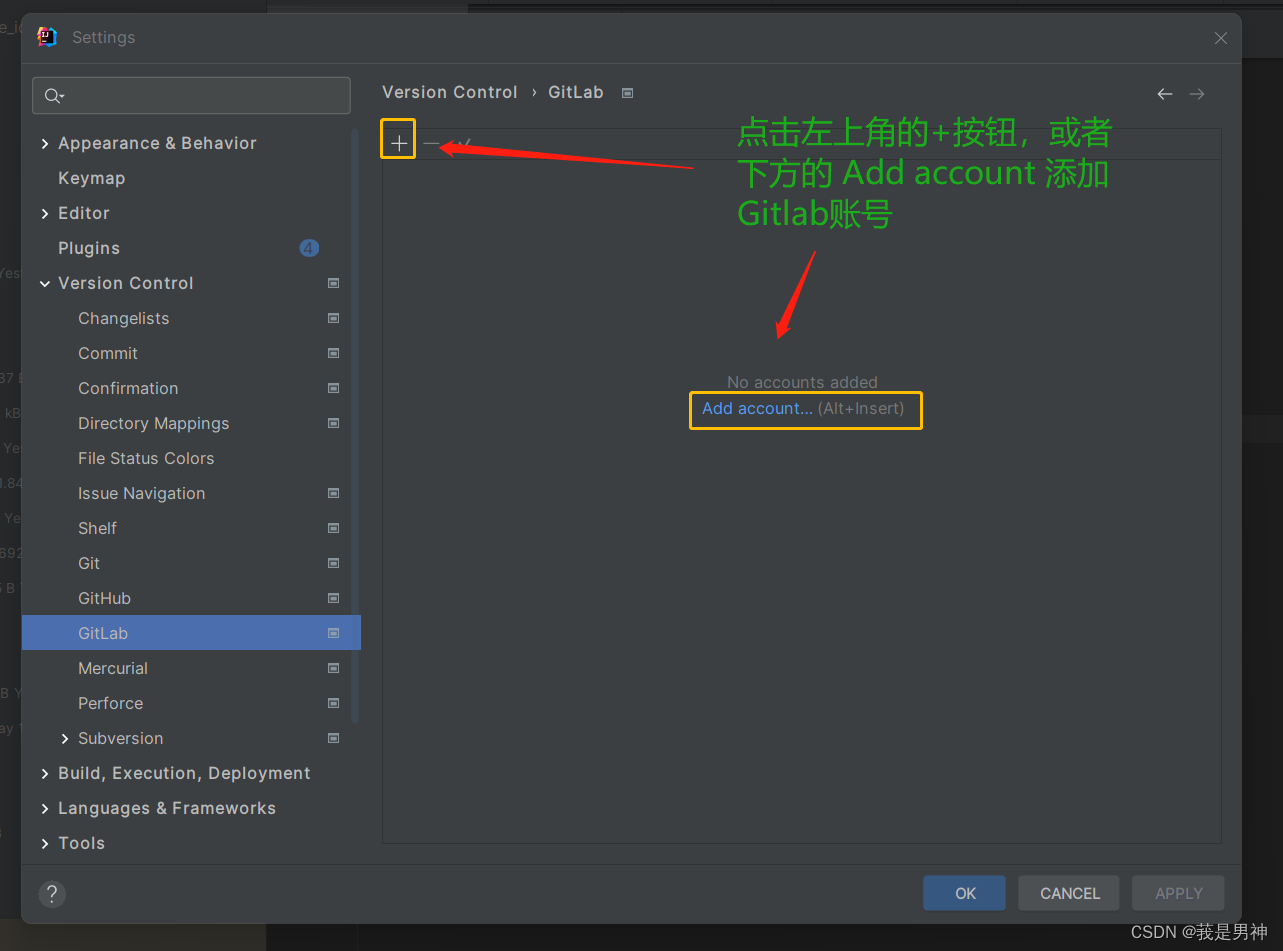Click the CANCEL button
The height and width of the screenshot is (951, 1283).
[x=1070, y=893]
